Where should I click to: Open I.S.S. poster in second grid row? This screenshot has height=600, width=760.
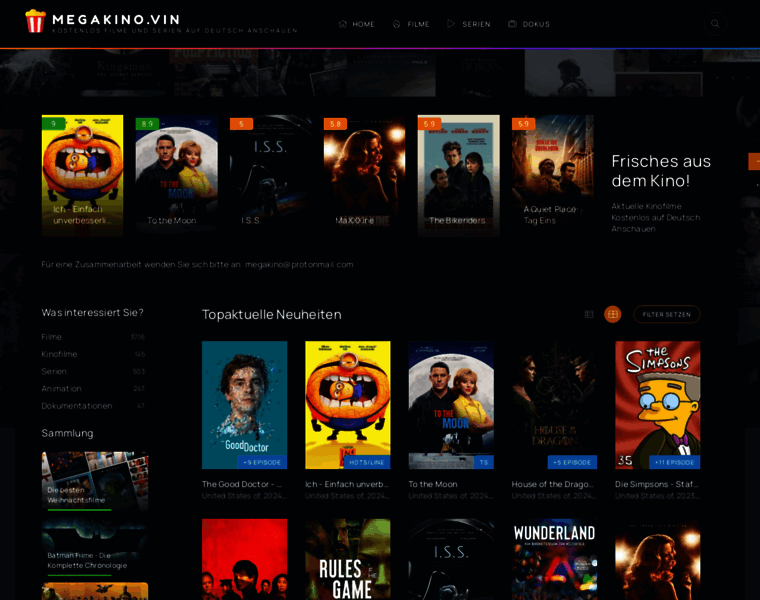(451, 559)
